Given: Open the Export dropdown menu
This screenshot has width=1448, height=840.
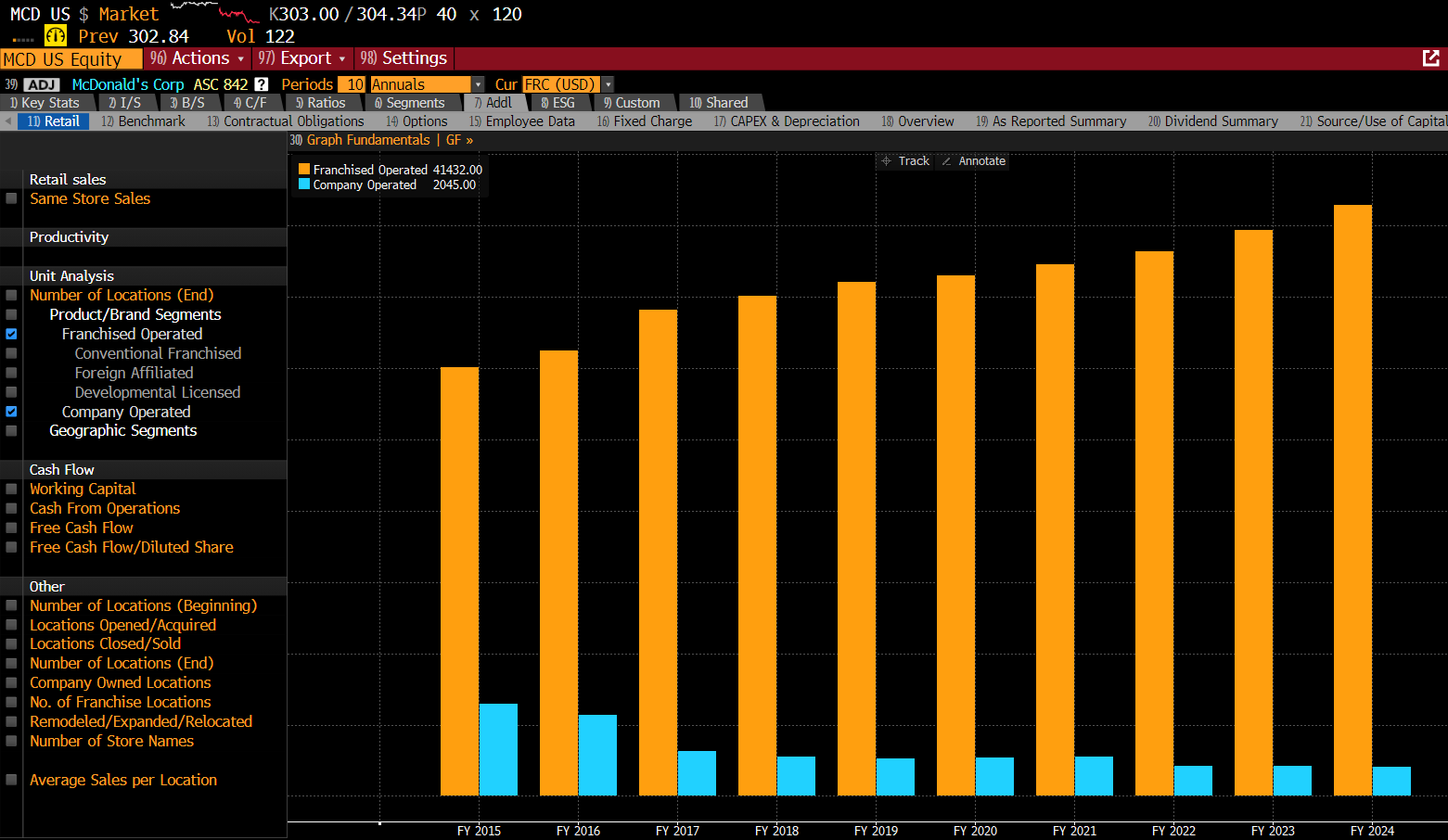Looking at the screenshot, I should tap(302, 58).
